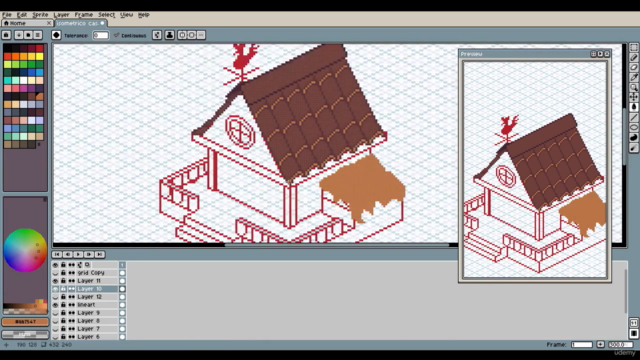Play animation in Preview window
Screen dimensions: 640x360
(600, 54)
